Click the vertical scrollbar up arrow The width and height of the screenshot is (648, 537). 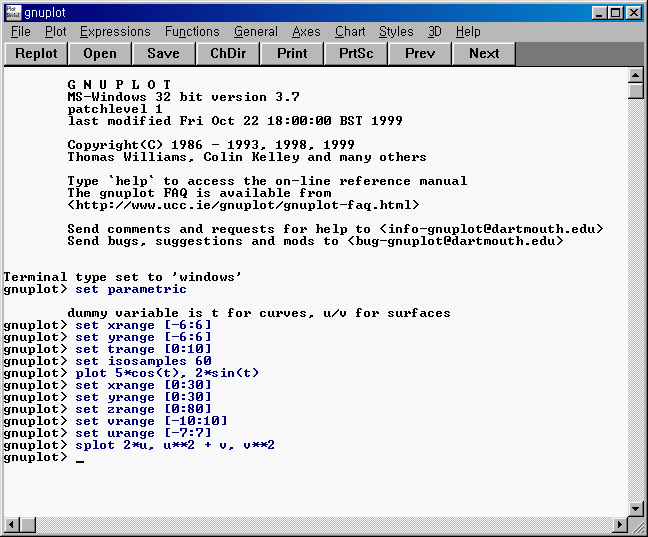coord(636,75)
